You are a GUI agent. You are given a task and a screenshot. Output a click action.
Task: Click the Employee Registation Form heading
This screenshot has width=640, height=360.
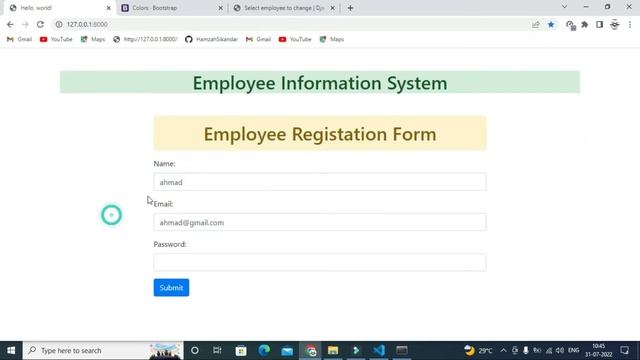coord(320,134)
